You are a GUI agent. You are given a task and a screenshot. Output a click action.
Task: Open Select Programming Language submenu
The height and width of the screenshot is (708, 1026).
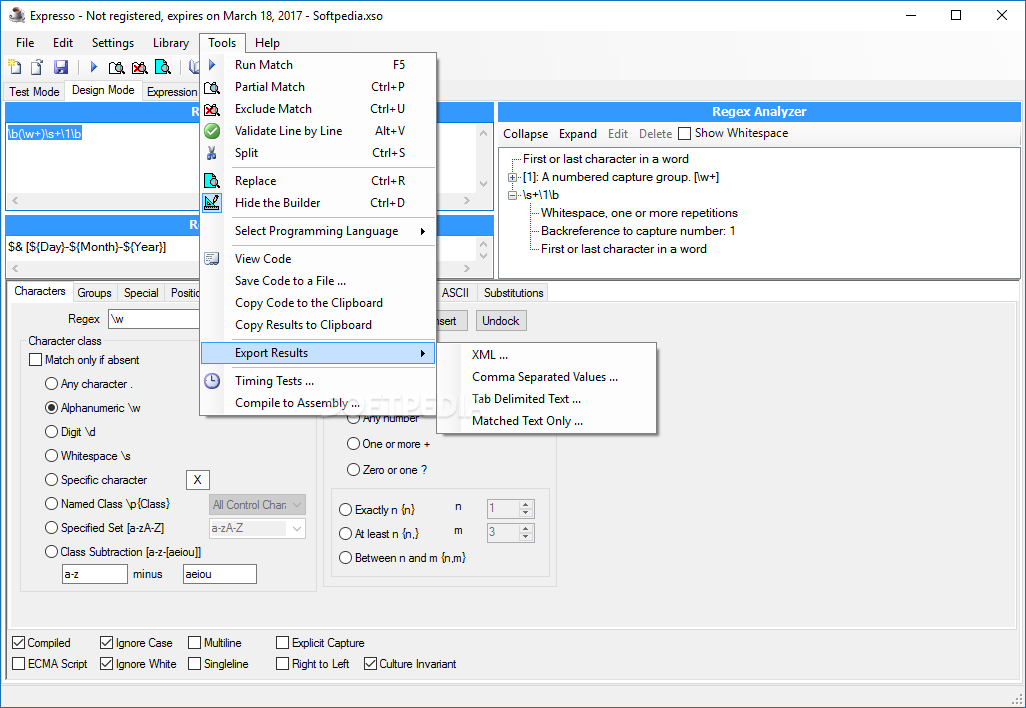click(x=318, y=231)
